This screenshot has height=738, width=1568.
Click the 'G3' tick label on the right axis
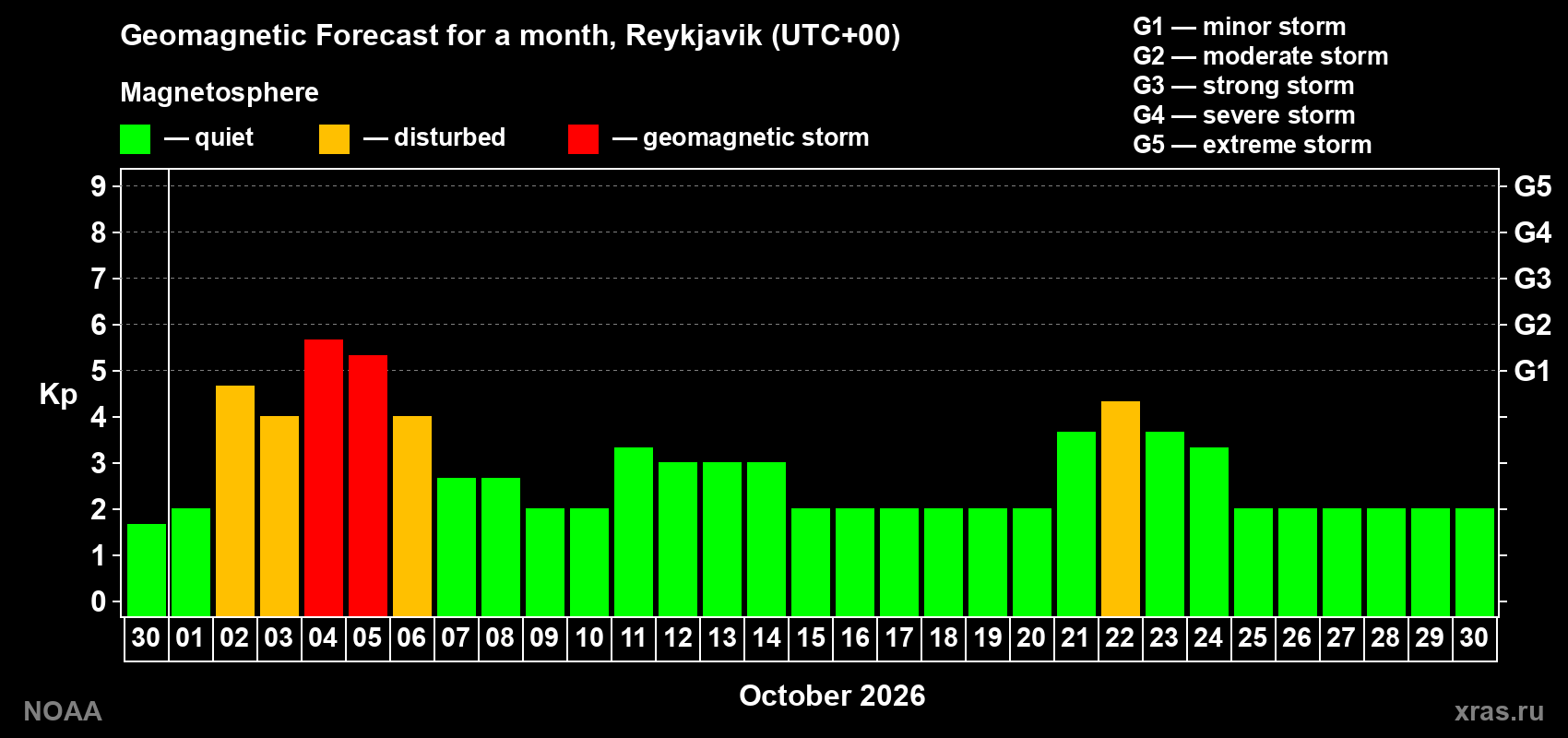1533,279
